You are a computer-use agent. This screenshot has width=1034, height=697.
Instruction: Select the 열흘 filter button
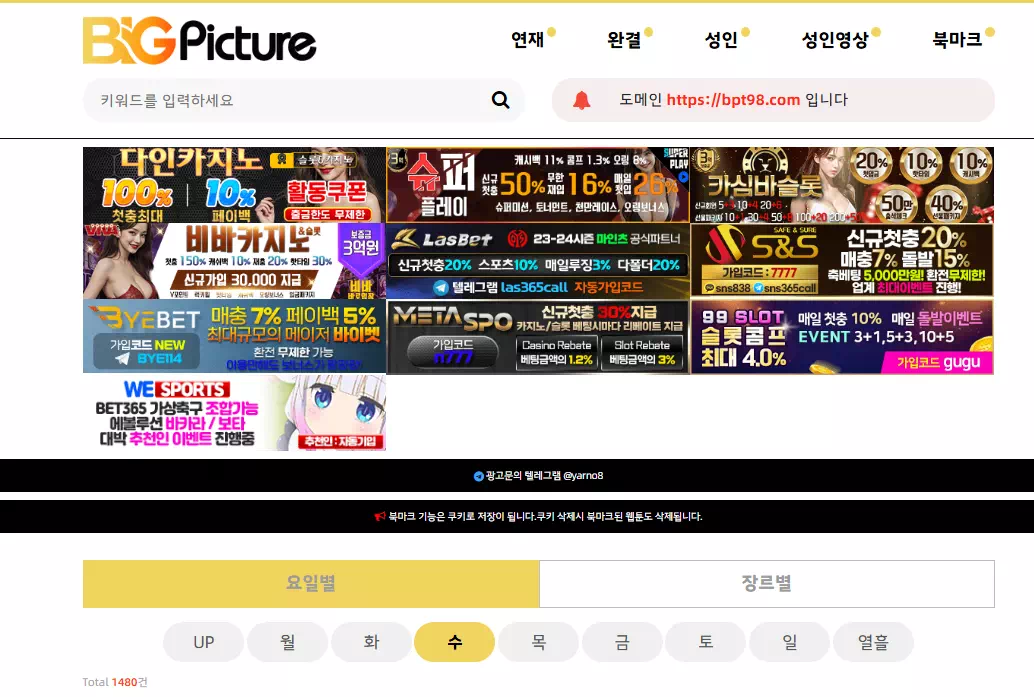(874, 642)
